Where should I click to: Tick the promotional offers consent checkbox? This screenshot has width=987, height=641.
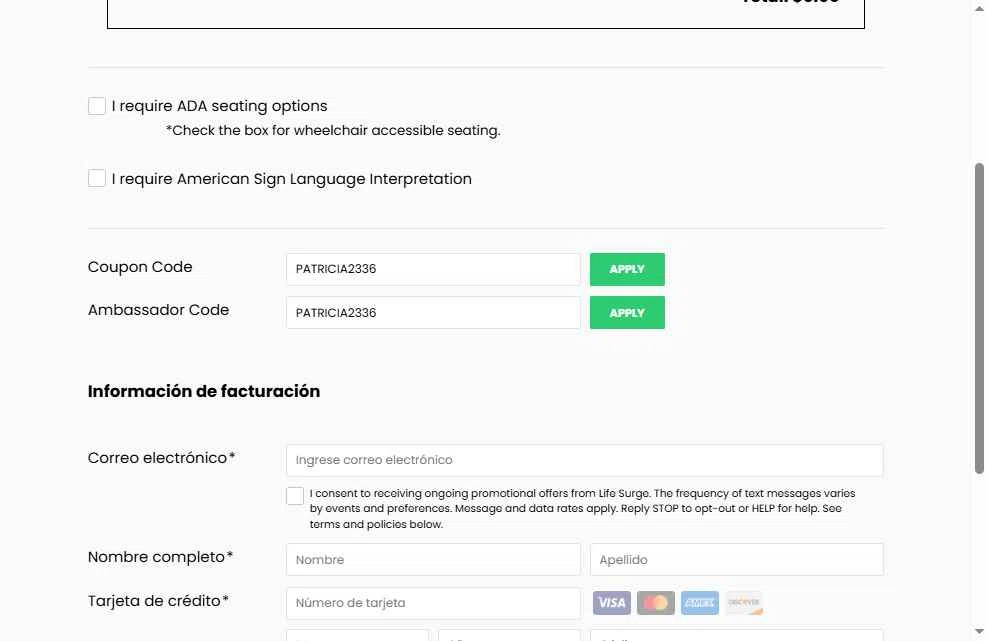pyautogui.click(x=295, y=496)
